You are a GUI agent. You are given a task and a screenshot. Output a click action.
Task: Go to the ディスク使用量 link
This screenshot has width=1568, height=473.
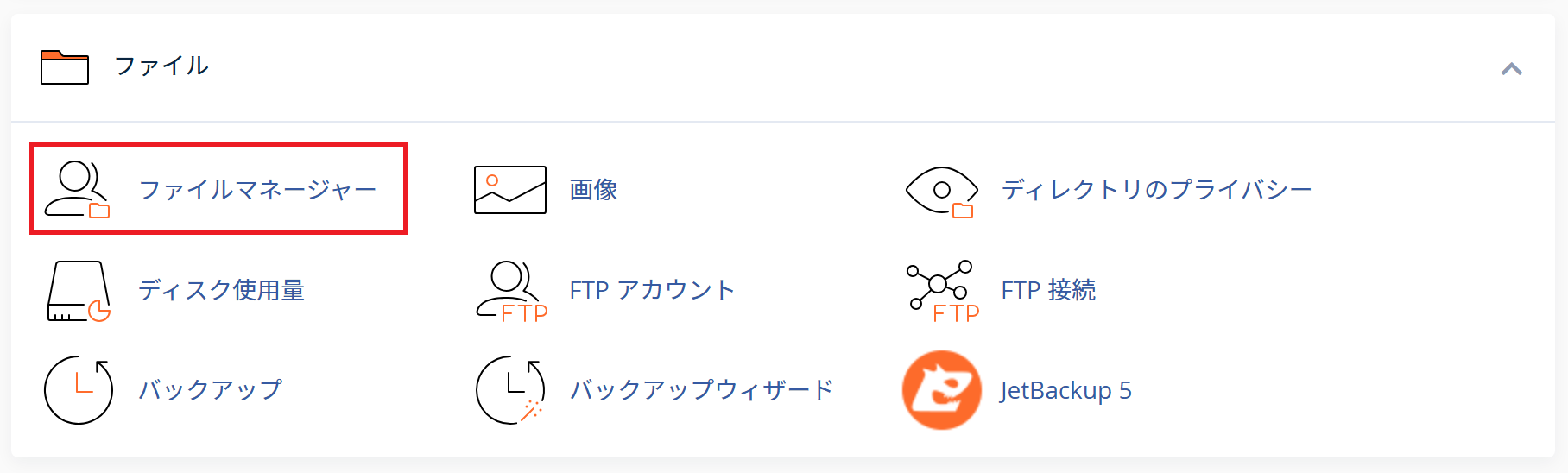coord(222,290)
